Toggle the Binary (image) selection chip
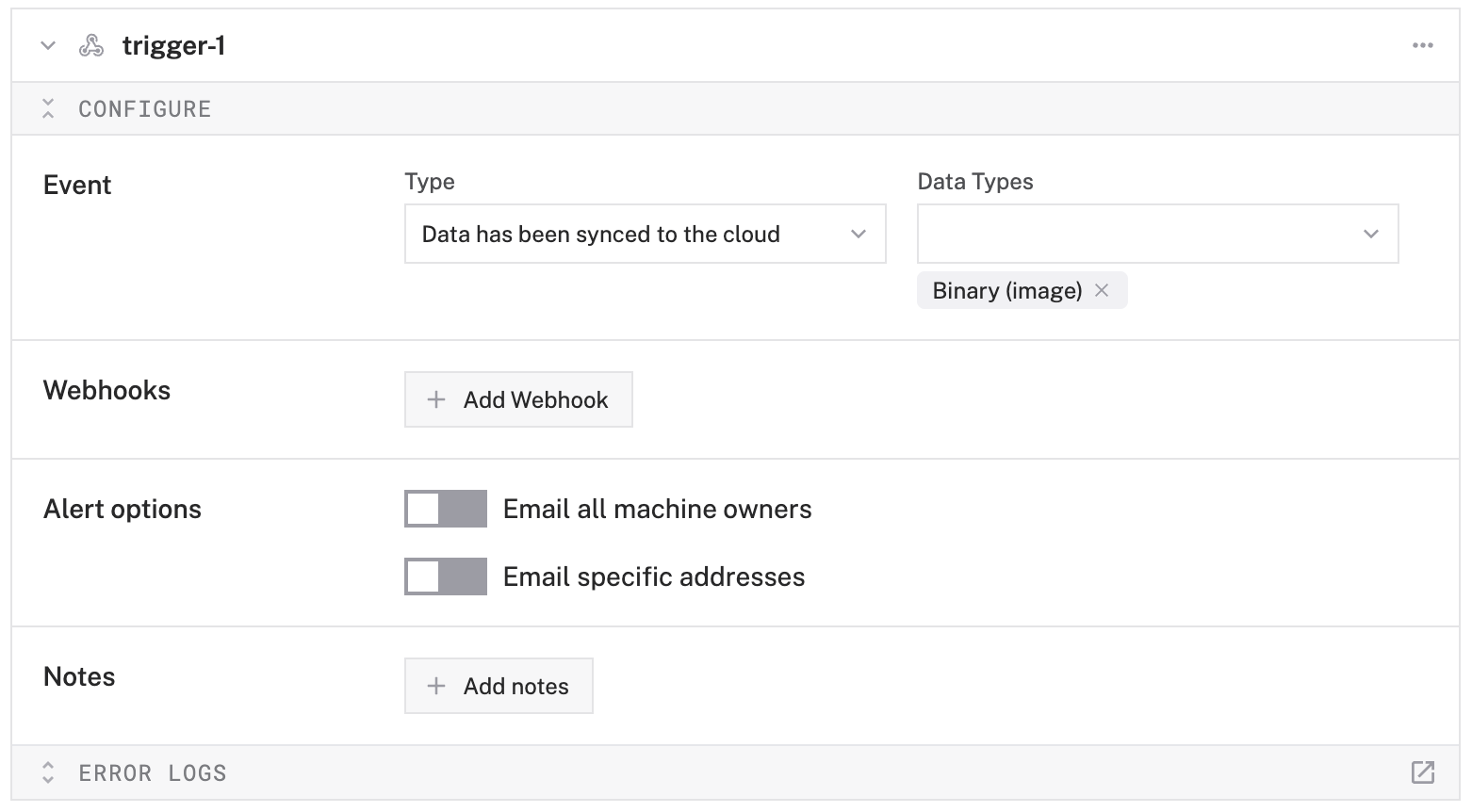 (x=1006, y=290)
